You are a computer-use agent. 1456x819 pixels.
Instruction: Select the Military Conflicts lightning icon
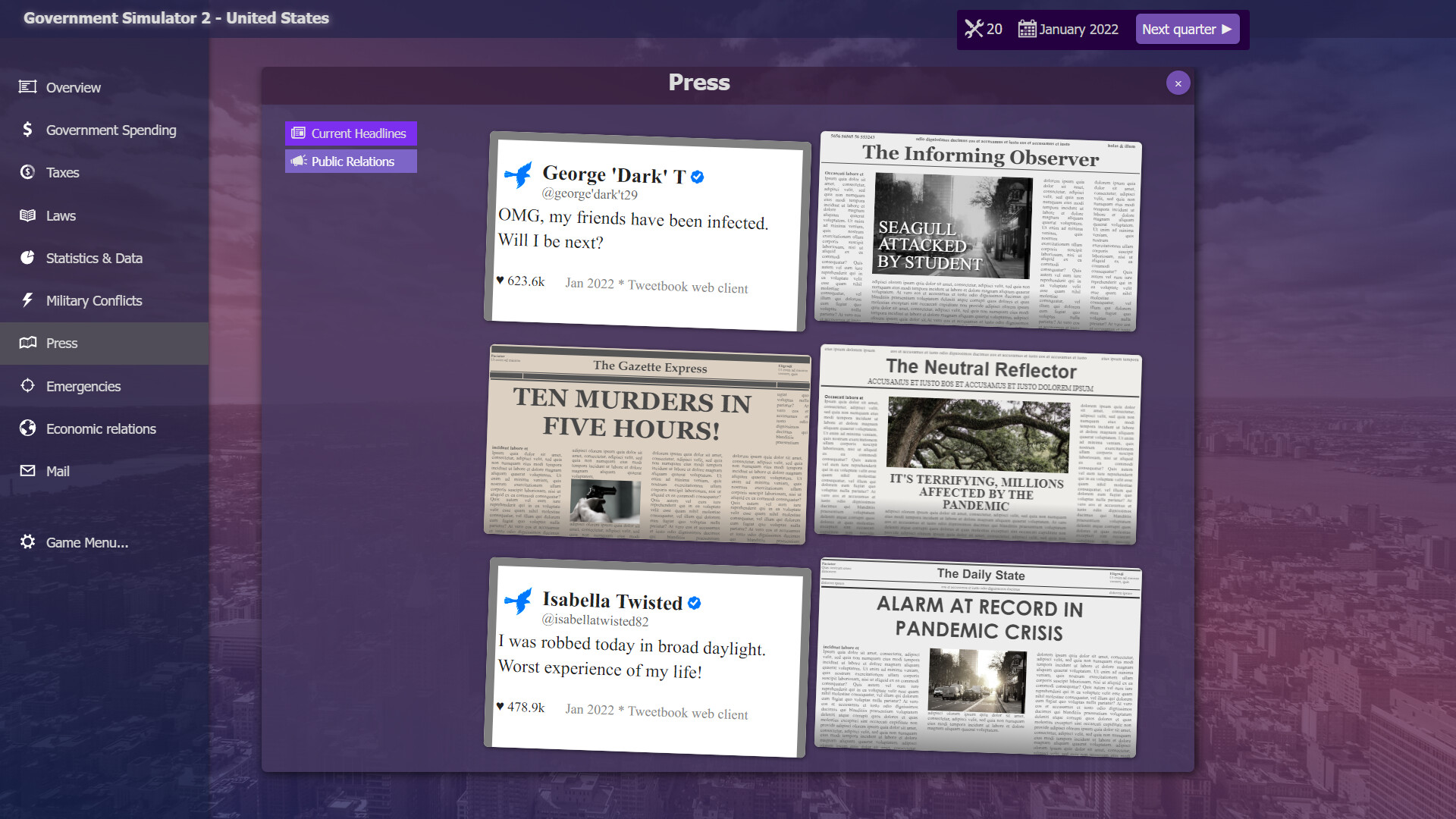click(x=27, y=300)
